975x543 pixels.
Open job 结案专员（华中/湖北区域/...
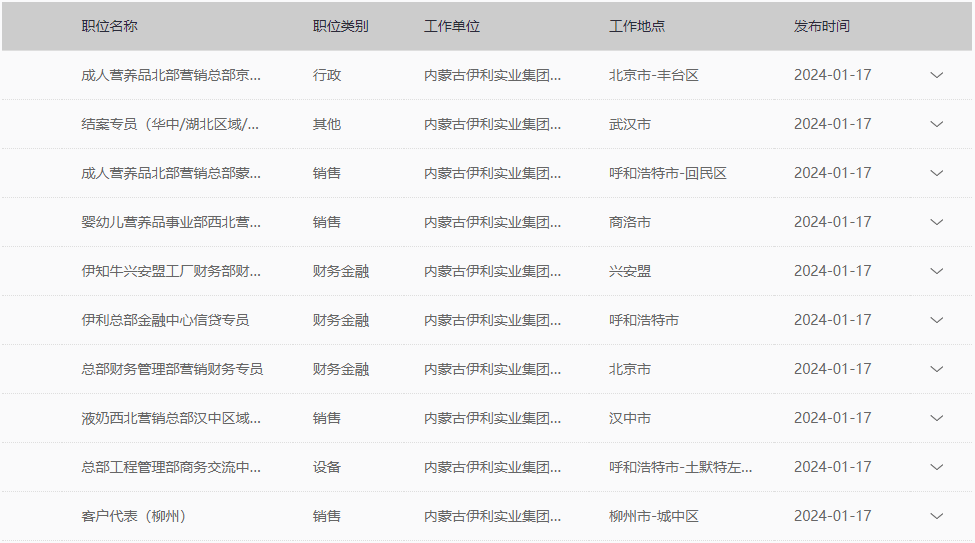(170, 124)
